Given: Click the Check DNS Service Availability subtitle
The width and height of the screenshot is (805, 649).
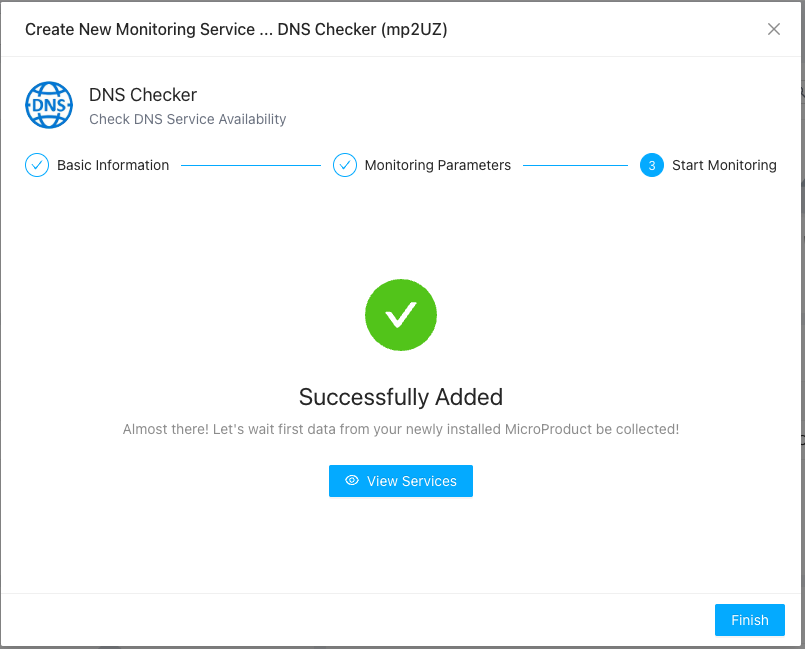Looking at the screenshot, I should 188,119.
